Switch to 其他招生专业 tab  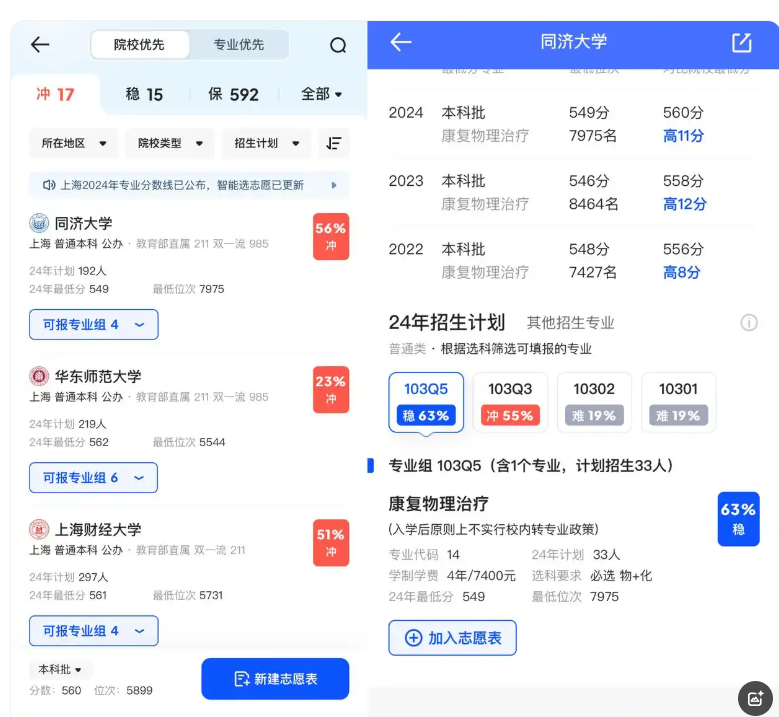click(570, 323)
